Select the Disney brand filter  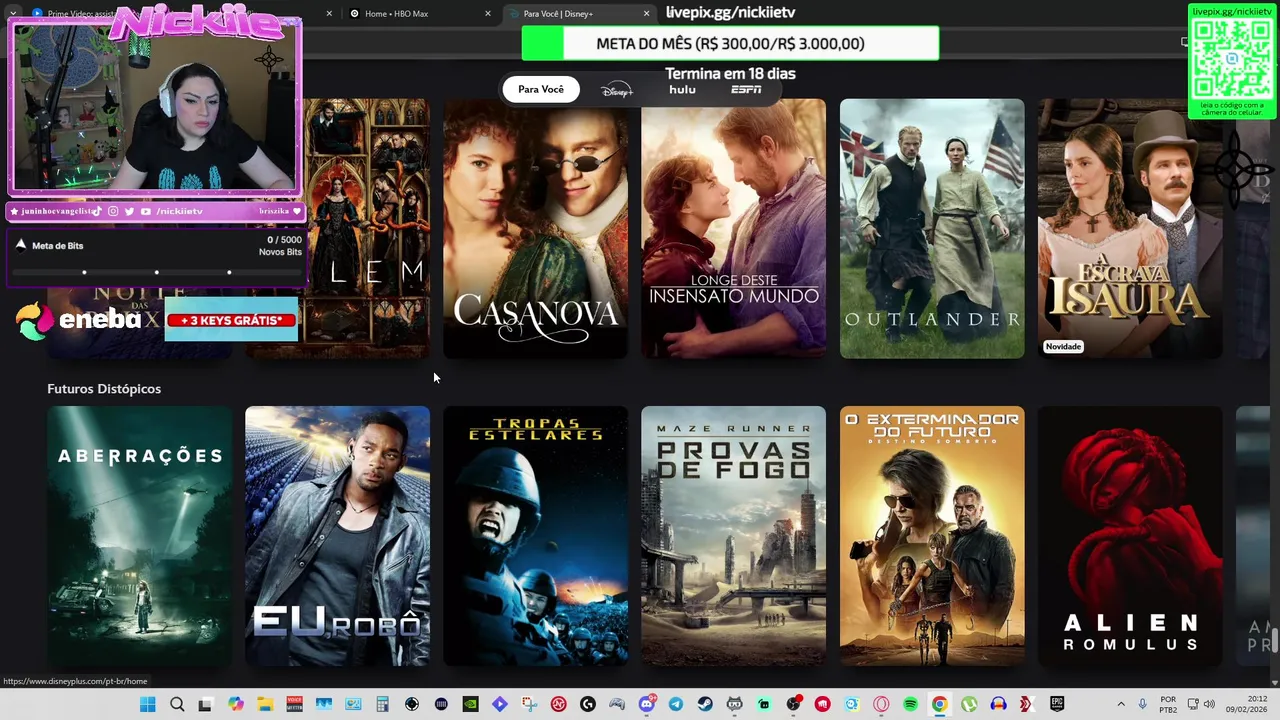pos(617,90)
